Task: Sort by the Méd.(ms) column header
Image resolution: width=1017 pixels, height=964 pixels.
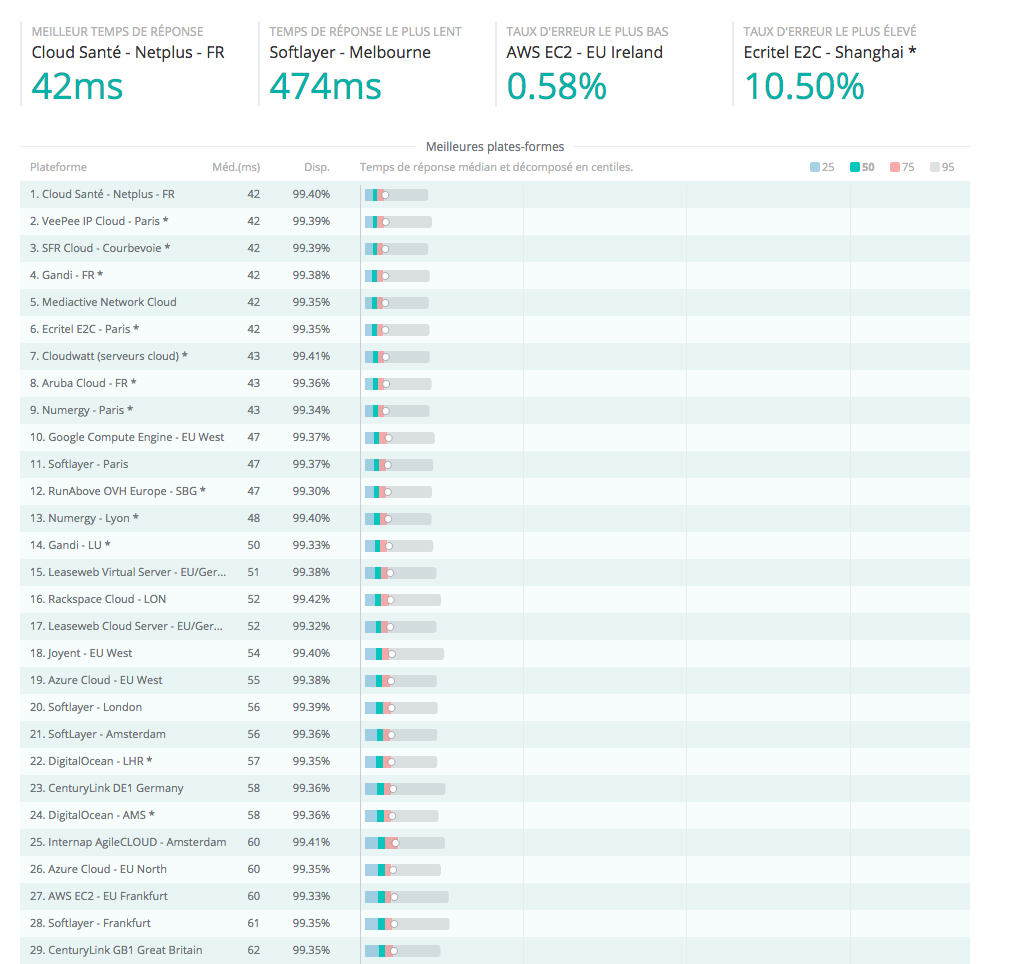Action: click(x=236, y=167)
